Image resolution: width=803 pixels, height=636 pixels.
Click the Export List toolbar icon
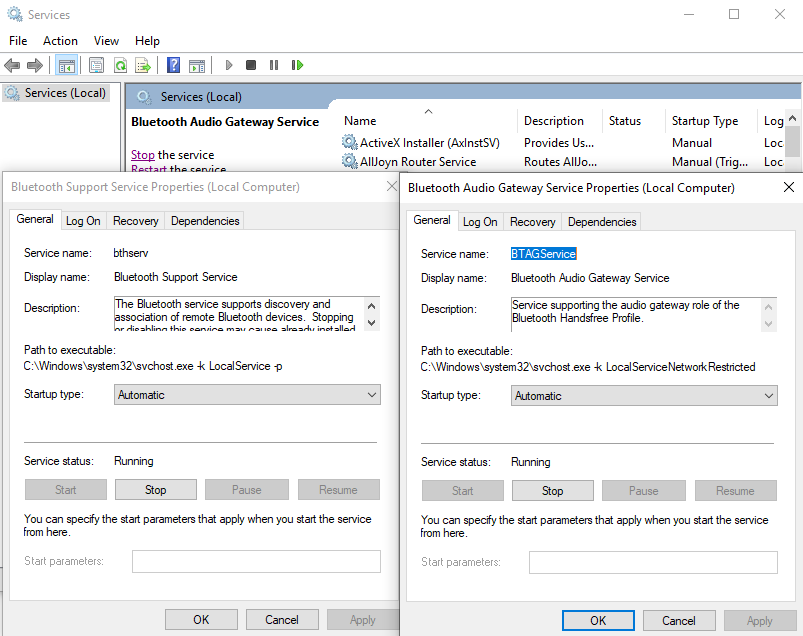(143, 65)
